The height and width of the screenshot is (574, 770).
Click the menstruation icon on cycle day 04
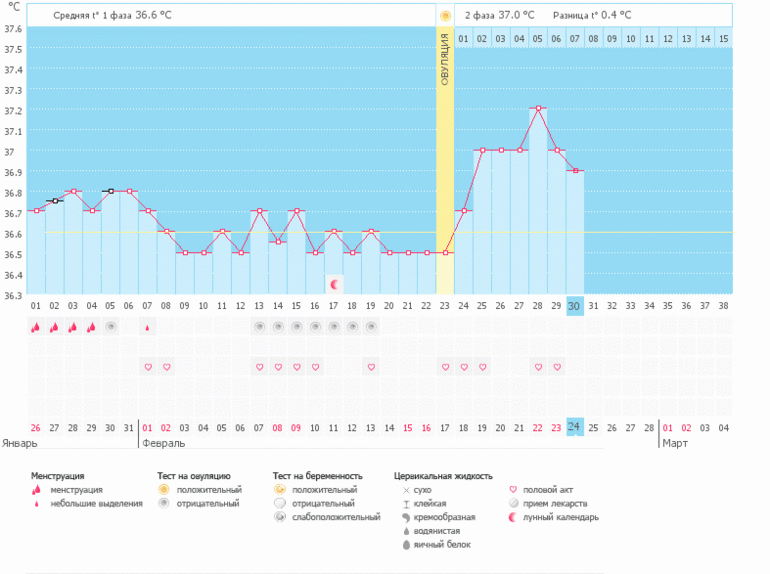point(92,327)
